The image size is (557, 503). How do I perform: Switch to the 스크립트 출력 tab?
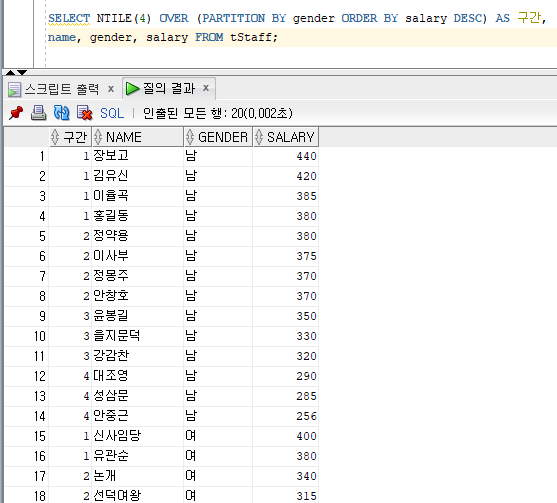[x=62, y=89]
